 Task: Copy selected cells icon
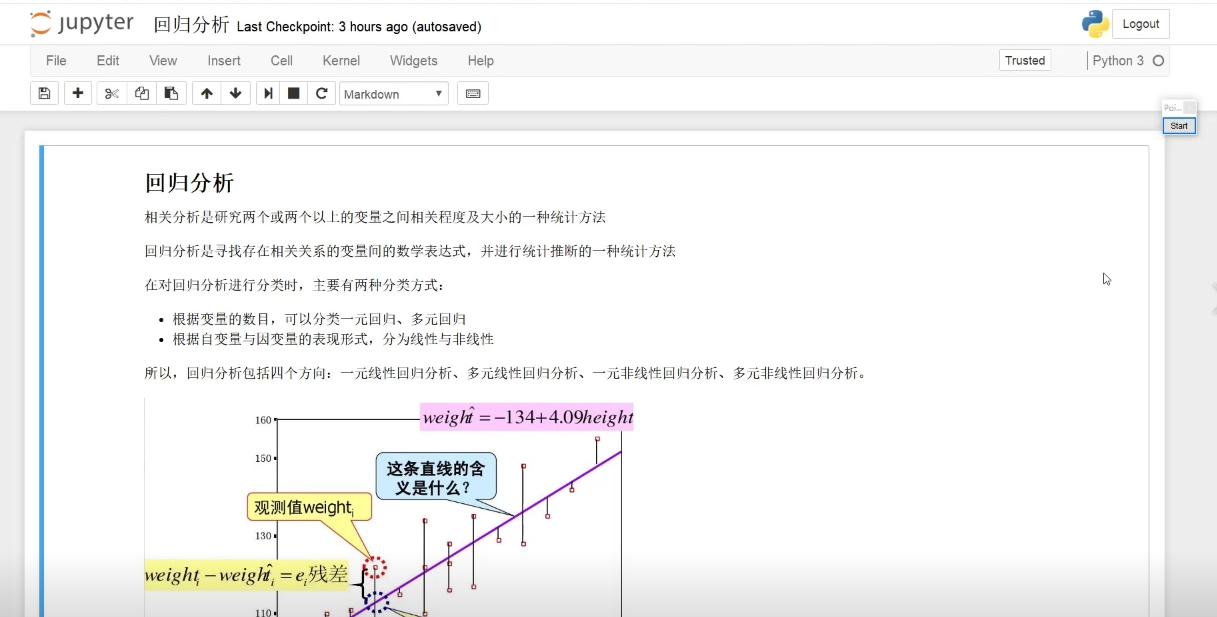142,93
